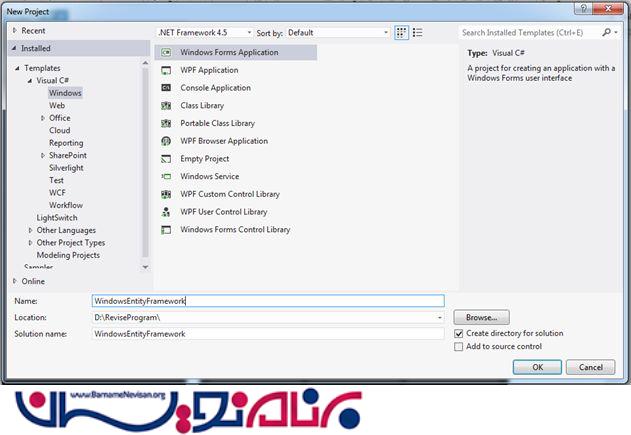Select the Reporting category
Image resolution: width=631 pixels, height=435 pixels.
pos(66,143)
